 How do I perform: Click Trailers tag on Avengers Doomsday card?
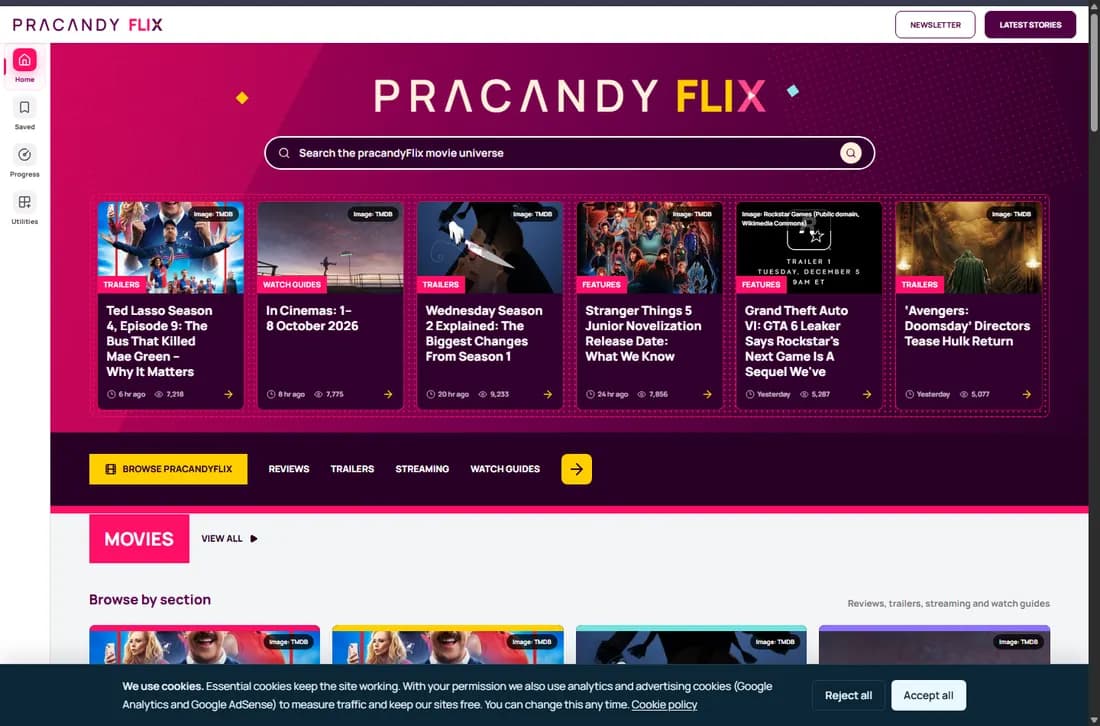(x=920, y=285)
